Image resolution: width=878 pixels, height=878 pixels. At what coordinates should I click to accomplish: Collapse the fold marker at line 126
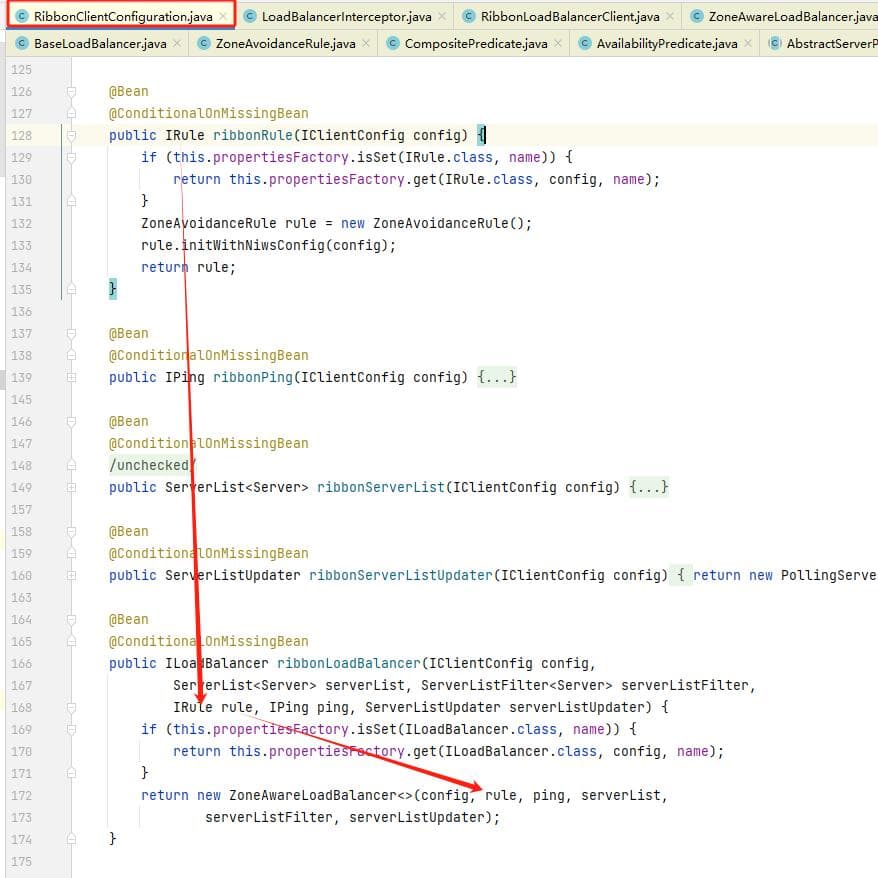[x=71, y=91]
